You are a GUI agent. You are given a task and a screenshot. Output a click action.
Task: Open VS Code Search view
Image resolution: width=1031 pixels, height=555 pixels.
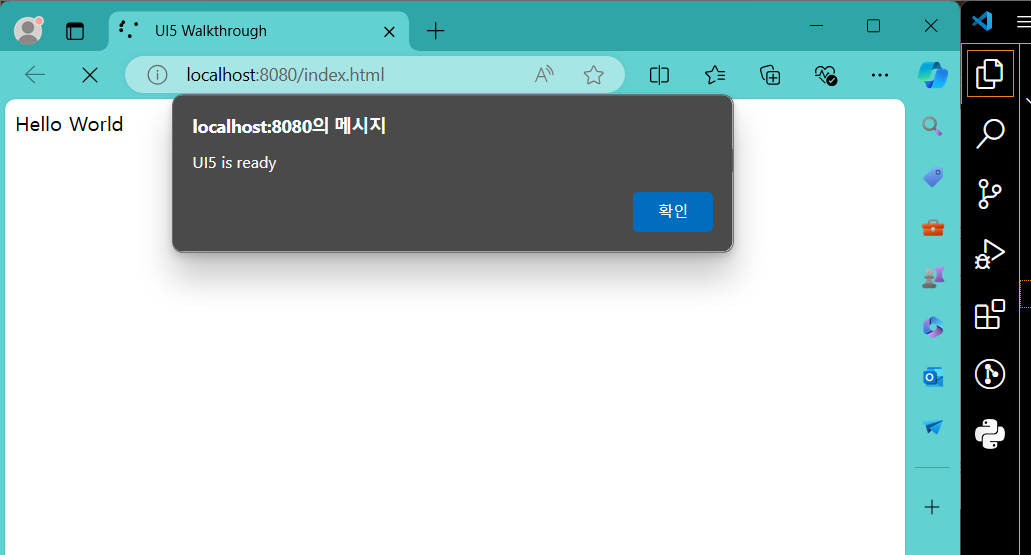click(x=990, y=133)
